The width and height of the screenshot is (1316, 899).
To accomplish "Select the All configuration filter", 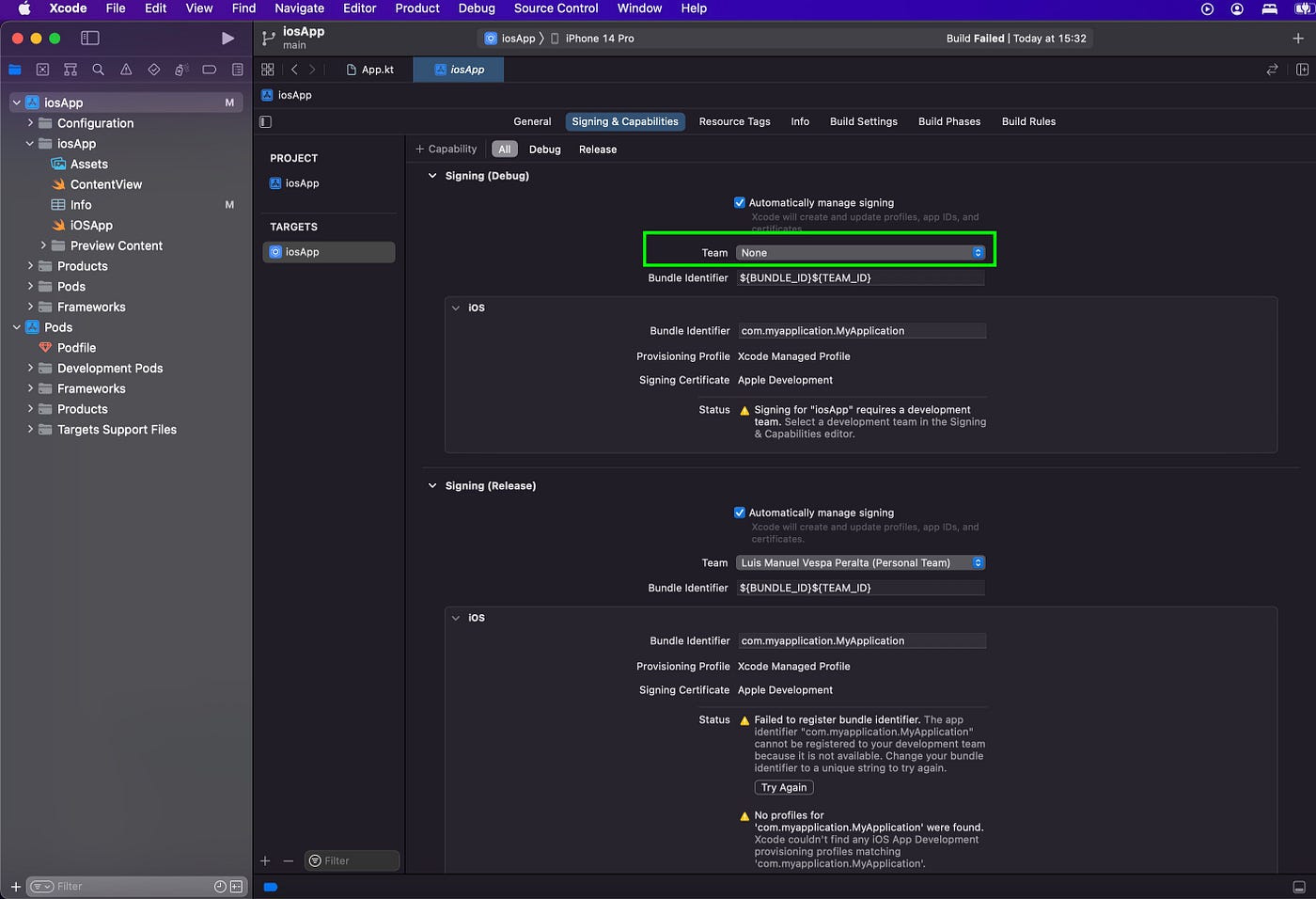I will (505, 150).
